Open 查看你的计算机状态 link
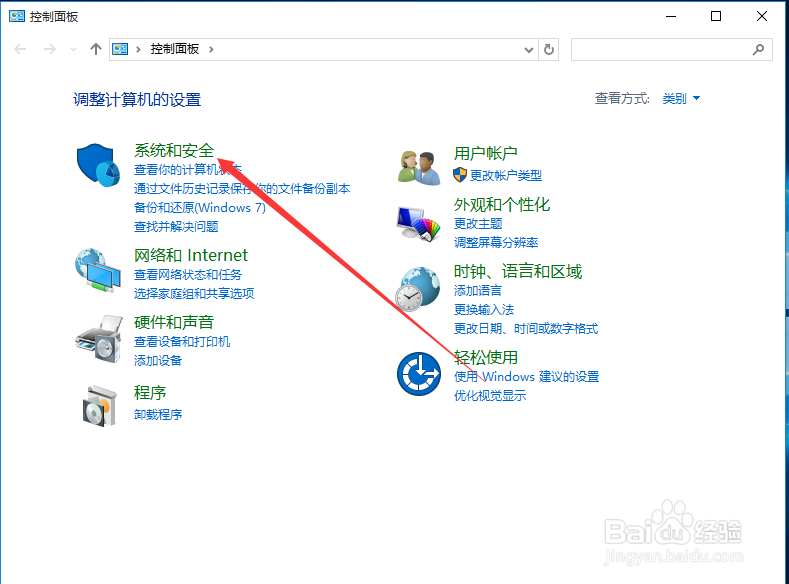The width and height of the screenshot is (789, 584). [x=188, y=170]
